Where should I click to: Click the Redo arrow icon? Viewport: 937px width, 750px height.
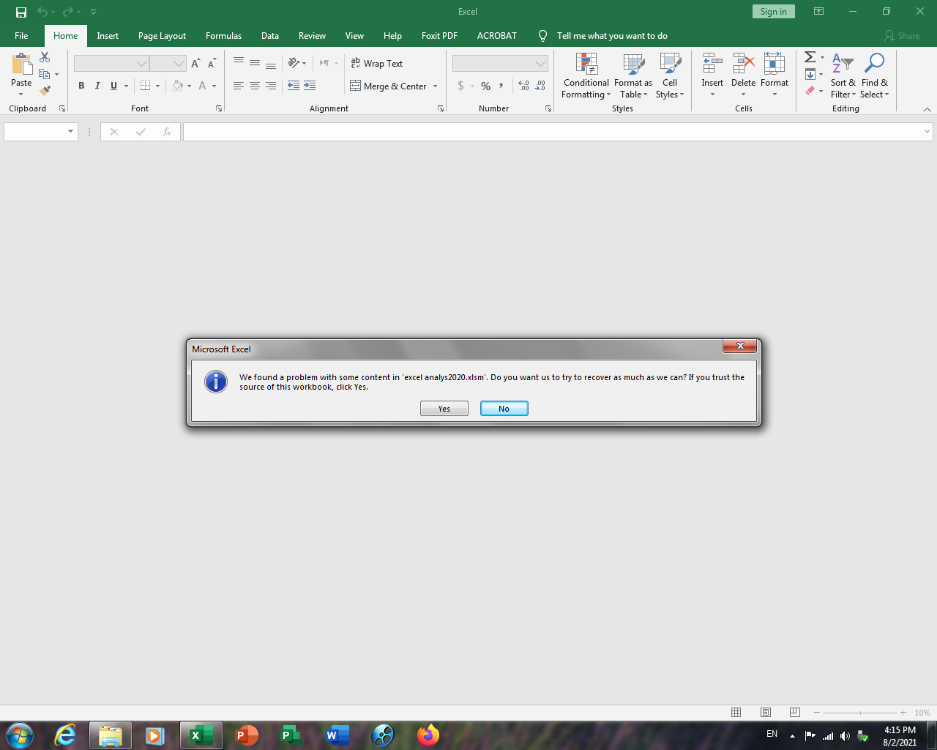pos(68,12)
